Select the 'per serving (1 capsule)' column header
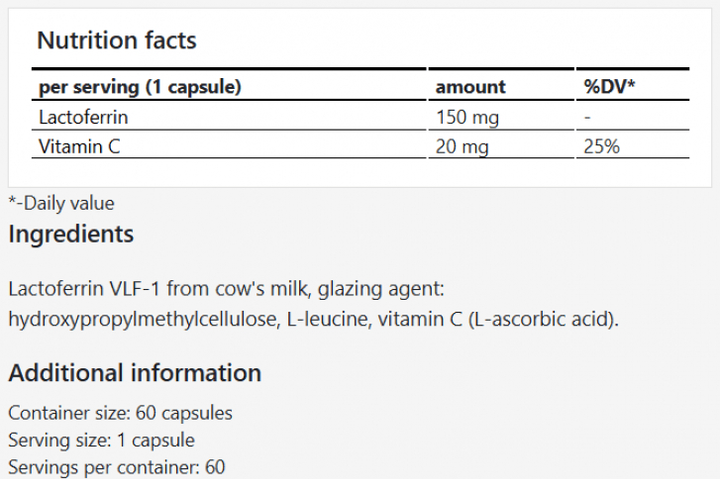The height and width of the screenshot is (479, 720). coord(141,87)
